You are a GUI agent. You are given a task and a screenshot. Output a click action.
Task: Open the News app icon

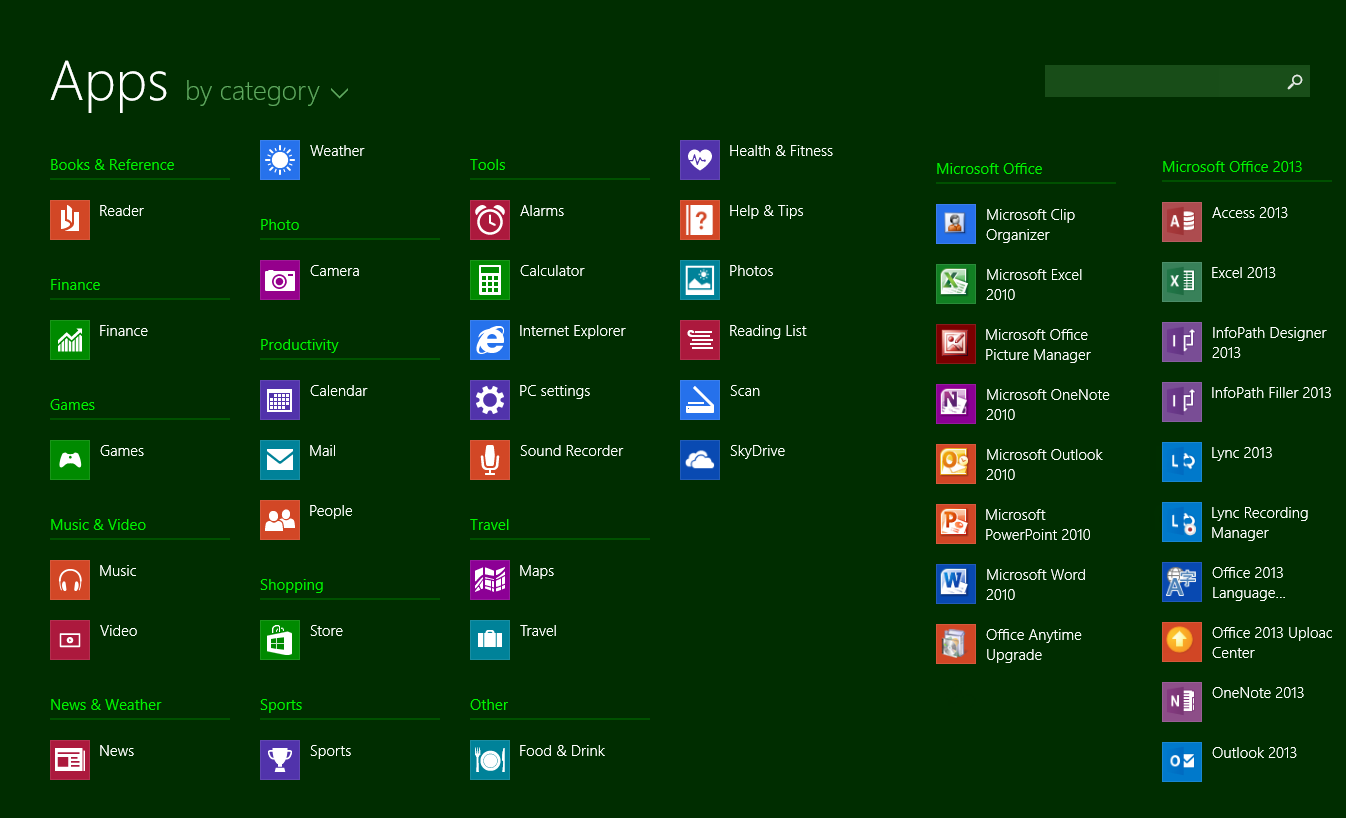pyautogui.click(x=70, y=760)
